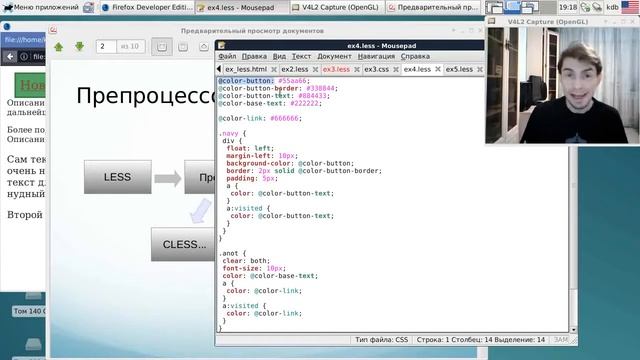Click the V4L2 Capture video preview
Viewport: 640px width, 360px height.
point(562,86)
